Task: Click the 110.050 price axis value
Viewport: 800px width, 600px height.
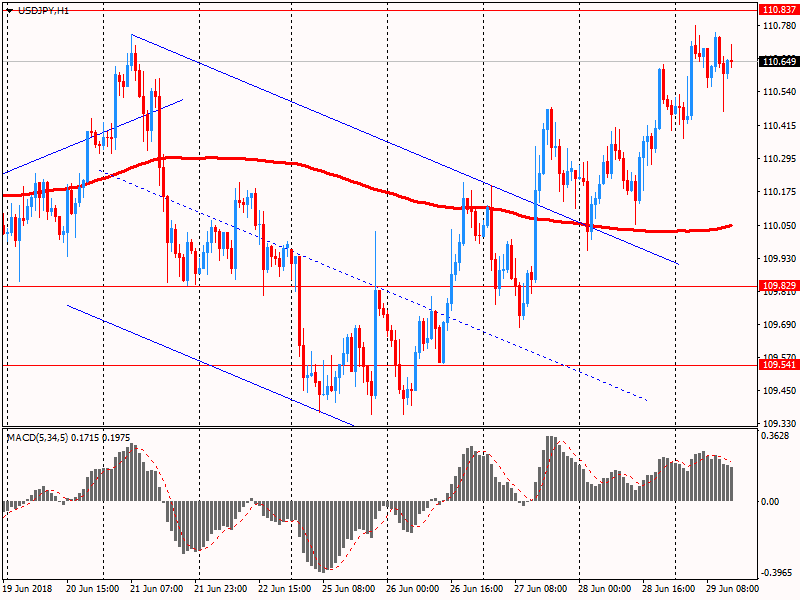Action: tap(779, 226)
